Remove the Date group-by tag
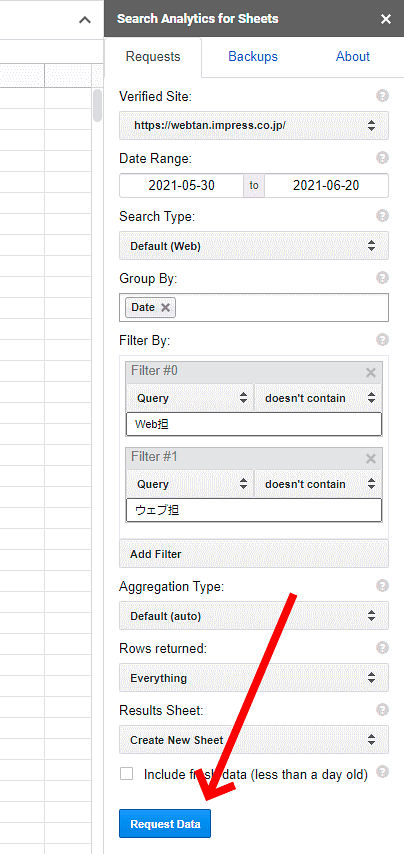The image size is (404, 854). tap(166, 308)
